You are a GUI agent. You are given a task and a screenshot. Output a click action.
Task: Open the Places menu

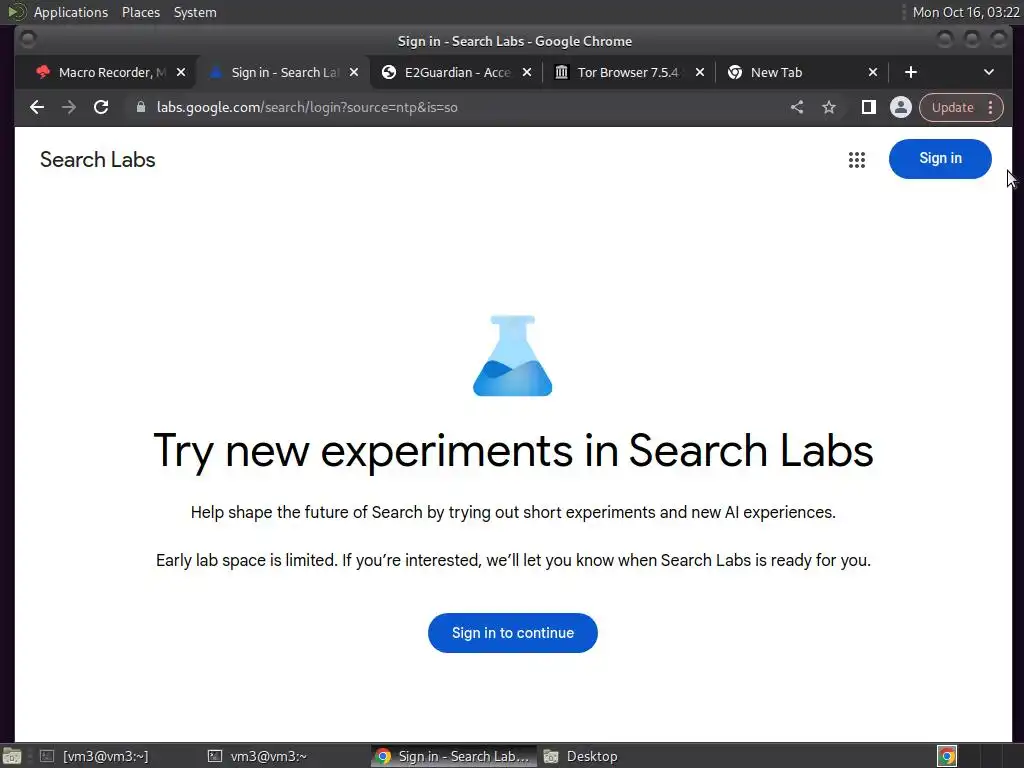(x=140, y=12)
